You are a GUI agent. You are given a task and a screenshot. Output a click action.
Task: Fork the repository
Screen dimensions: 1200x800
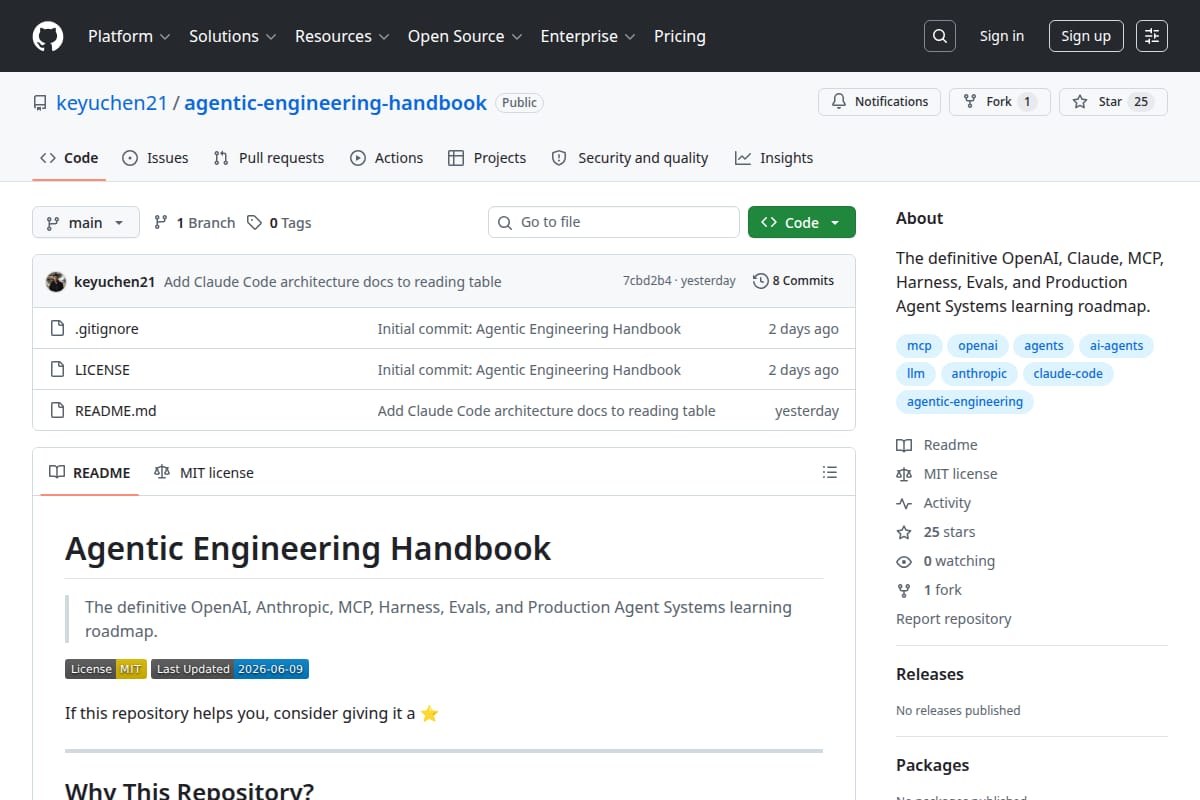999,102
